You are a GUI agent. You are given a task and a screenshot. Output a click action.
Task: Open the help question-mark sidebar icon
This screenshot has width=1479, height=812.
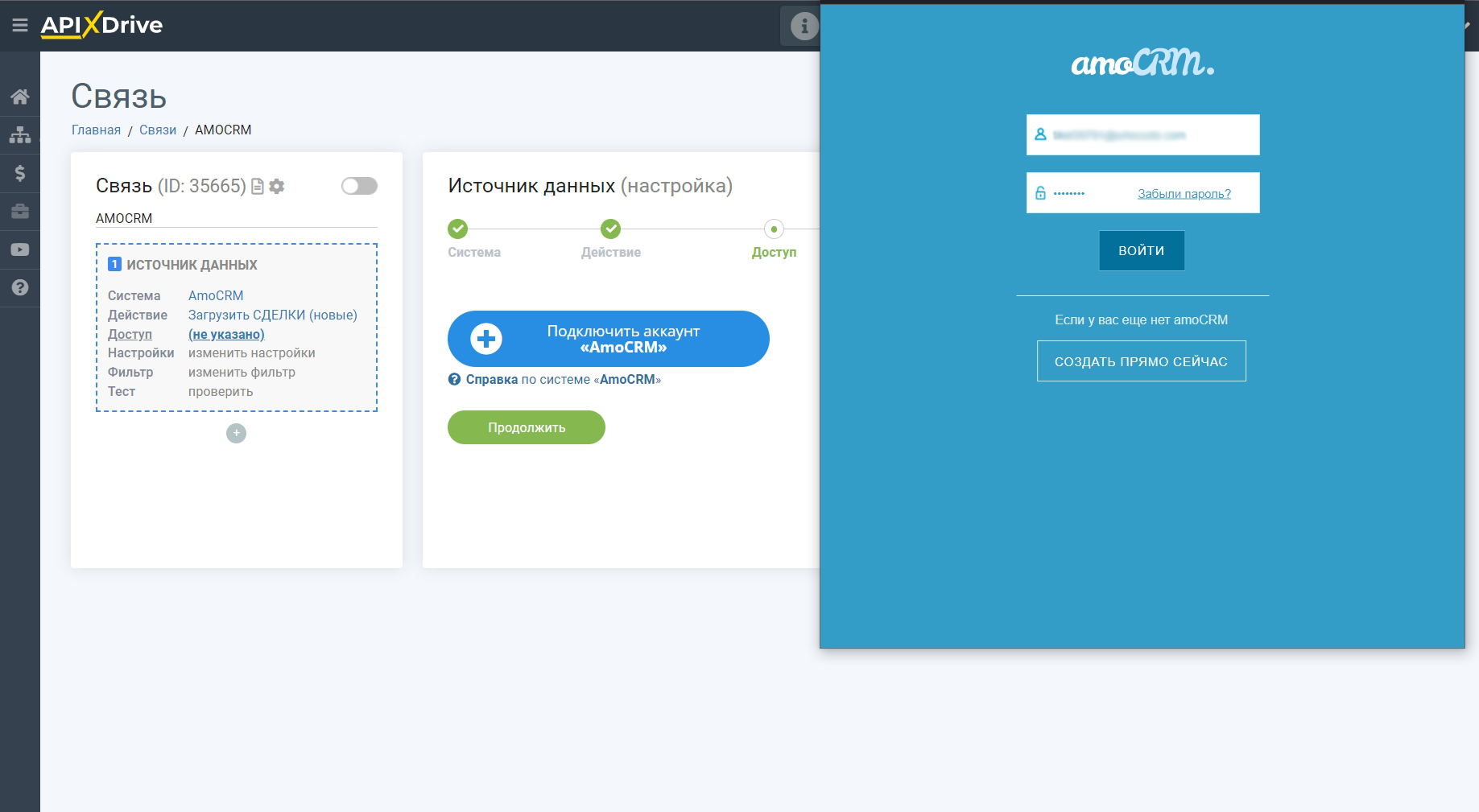[x=20, y=287]
